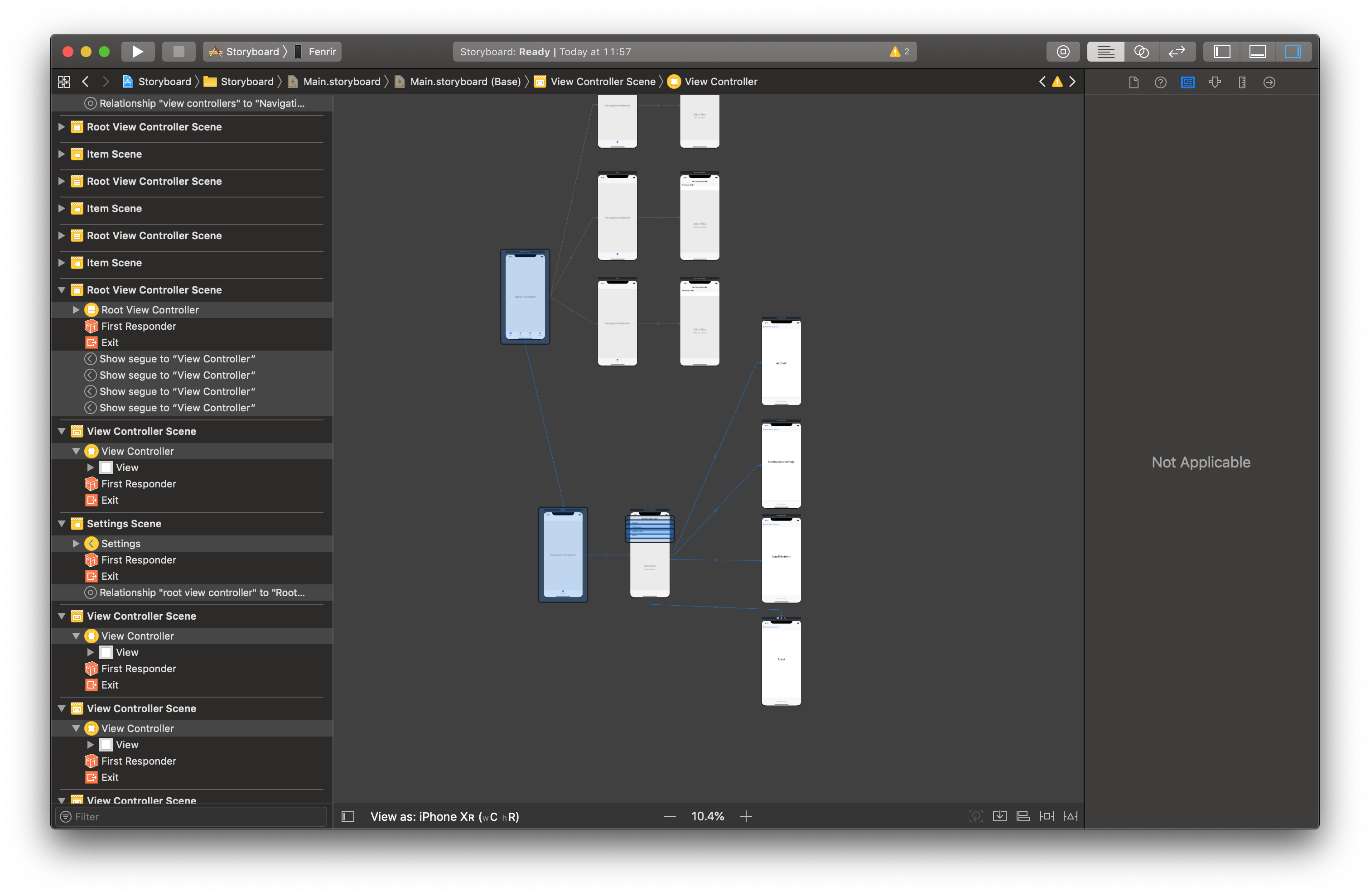Viewport: 1370px width, 896px height.
Task: Zoom in using the plus control
Action: click(746, 815)
